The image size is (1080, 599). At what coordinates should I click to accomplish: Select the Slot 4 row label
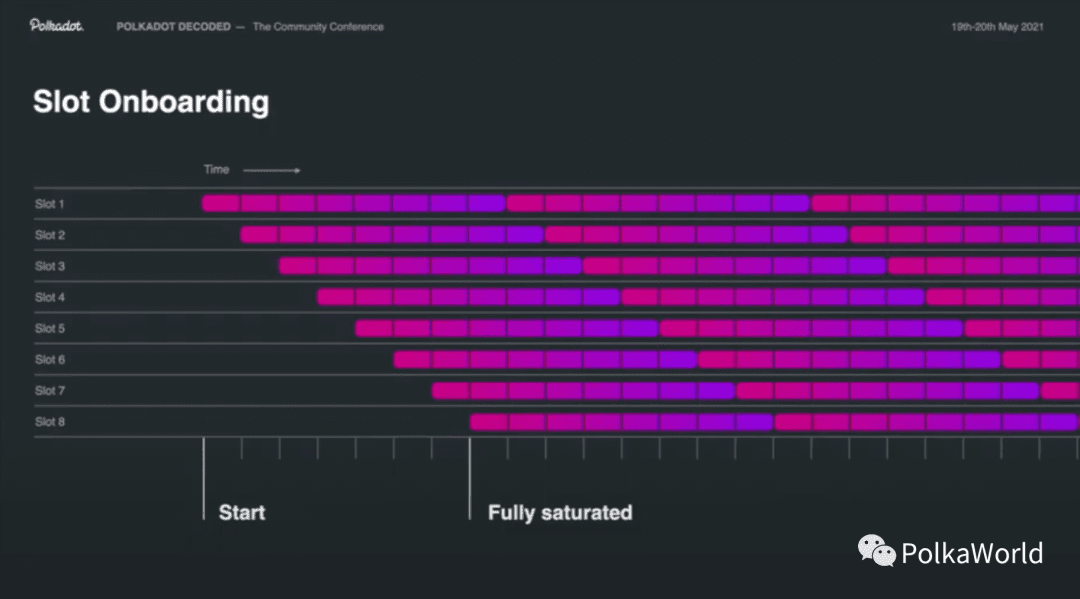point(50,297)
